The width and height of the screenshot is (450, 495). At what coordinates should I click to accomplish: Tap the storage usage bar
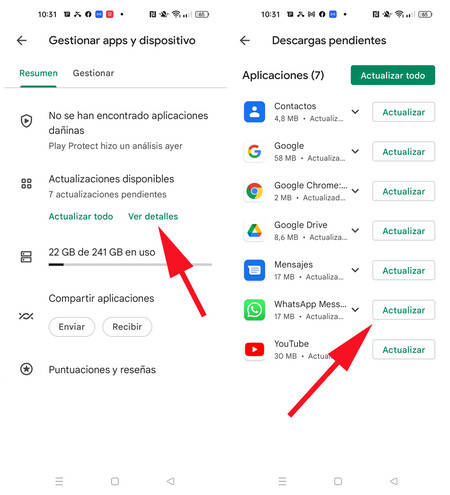coord(130,265)
